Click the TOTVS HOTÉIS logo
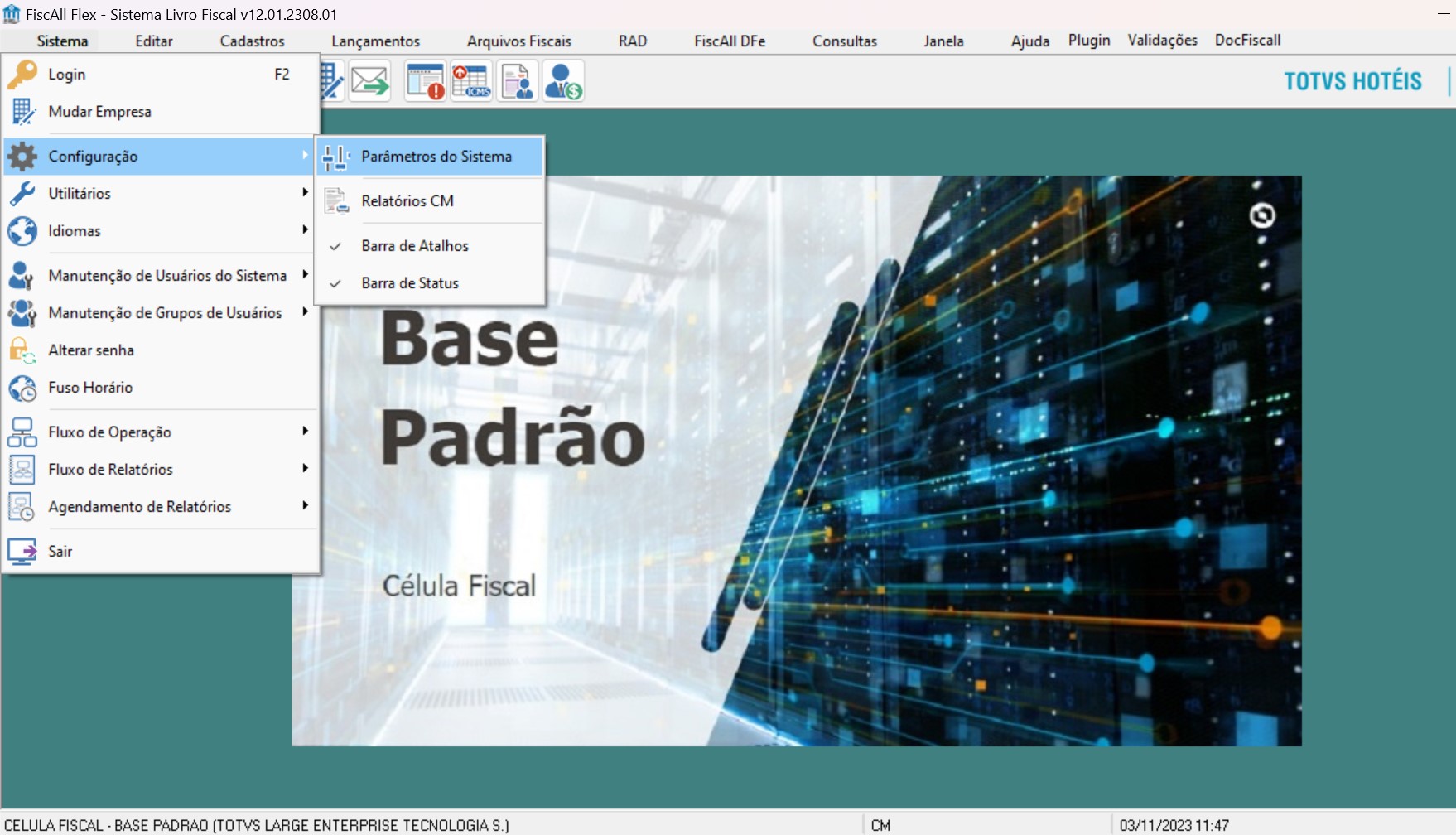Viewport: 1456px width, 835px height. [x=1352, y=81]
